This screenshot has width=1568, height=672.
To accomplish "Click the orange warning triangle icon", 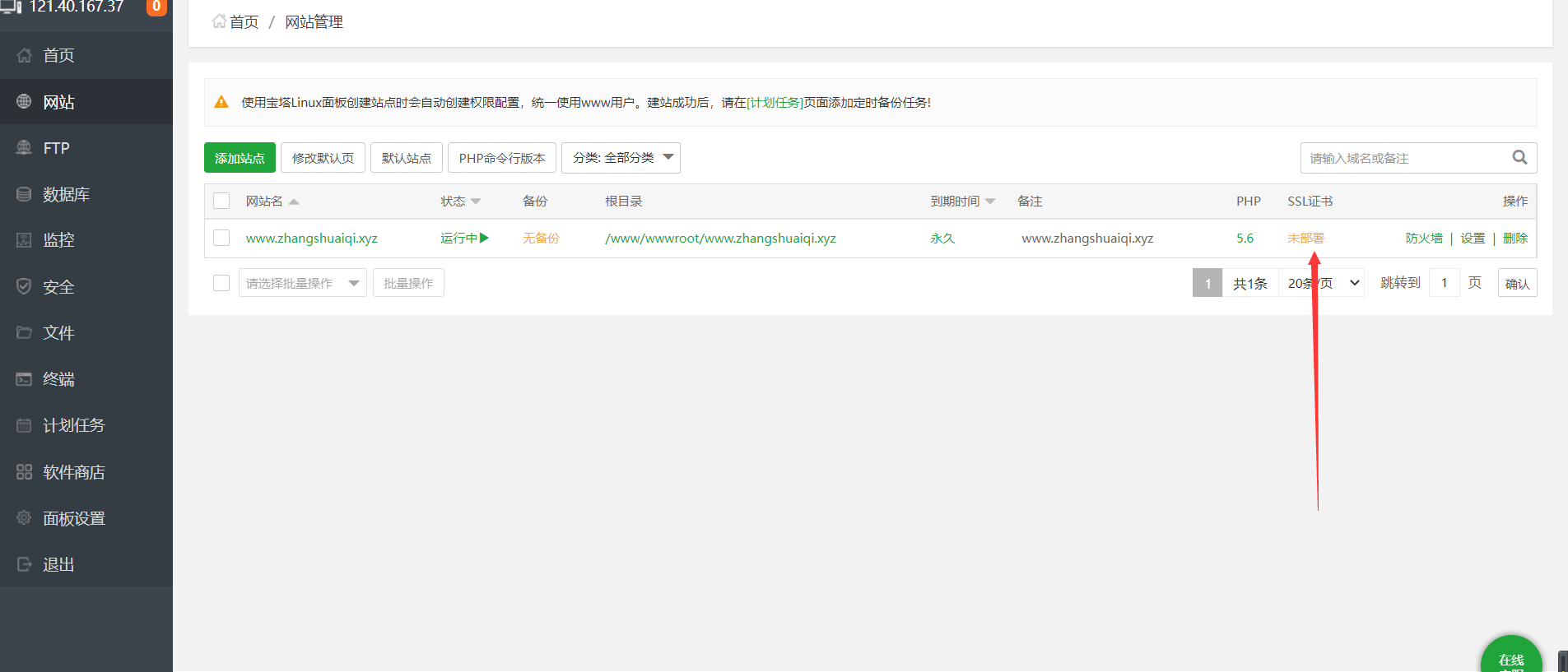I will point(221,102).
